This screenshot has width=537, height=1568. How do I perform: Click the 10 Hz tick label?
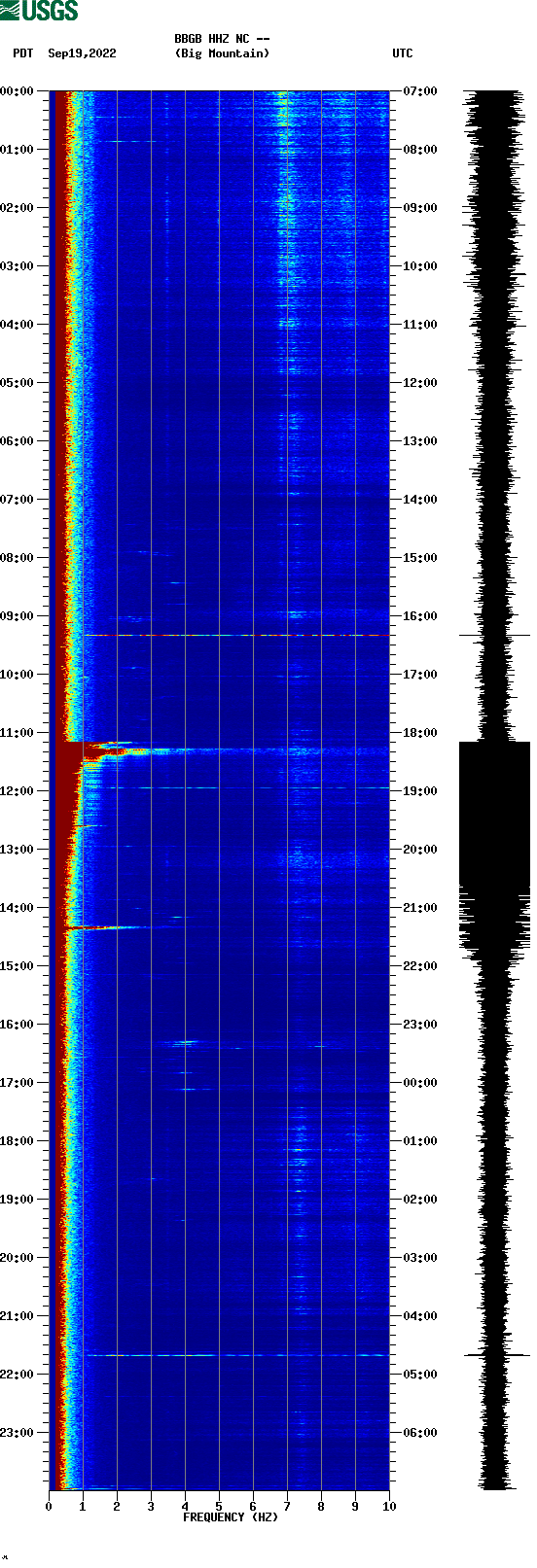[389, 1507]
